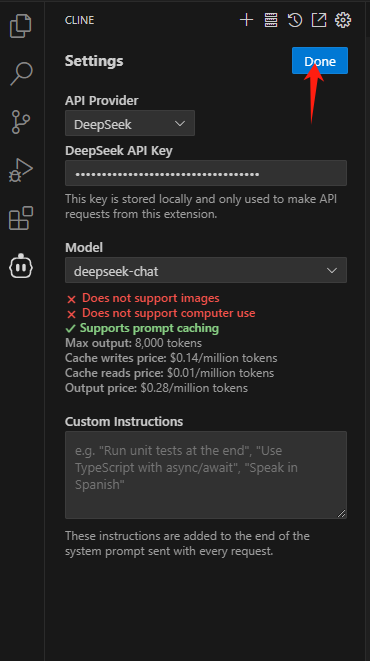
Task: Show task history clock icon
Action: tap(295, 20)
